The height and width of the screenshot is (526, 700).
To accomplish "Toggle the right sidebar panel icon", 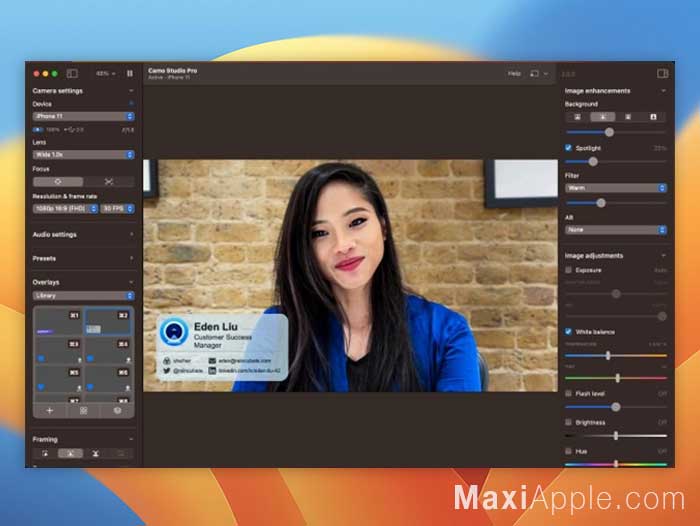I will 662,73.
